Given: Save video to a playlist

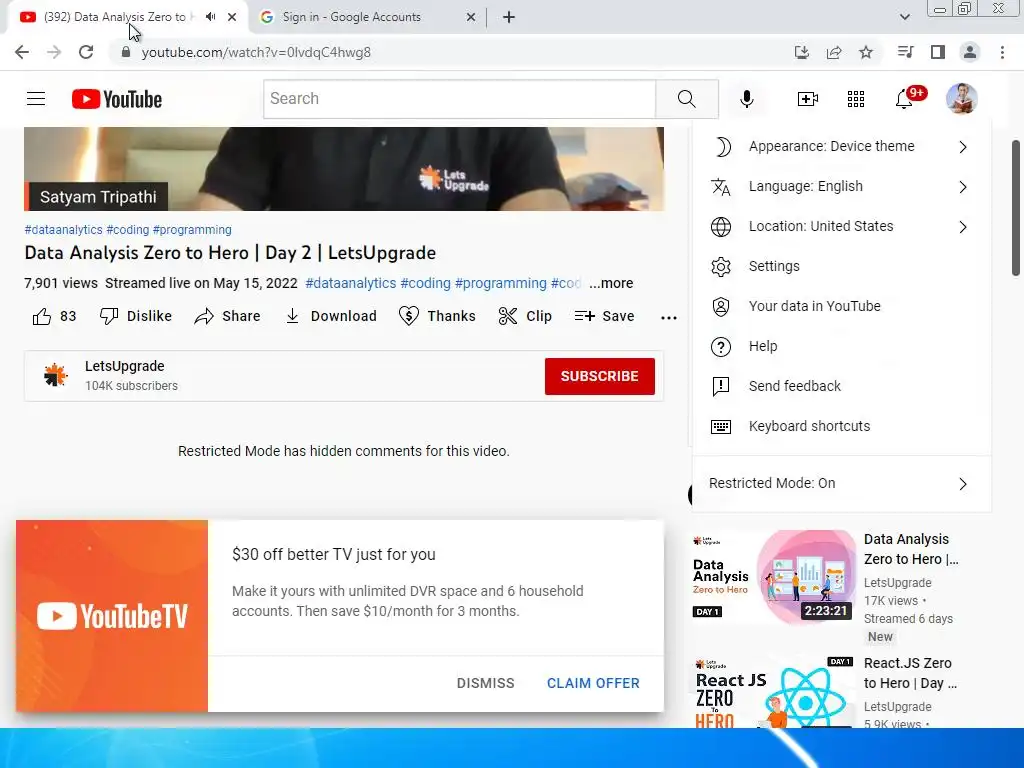Looking at the screenshot, I should point(604,316).
